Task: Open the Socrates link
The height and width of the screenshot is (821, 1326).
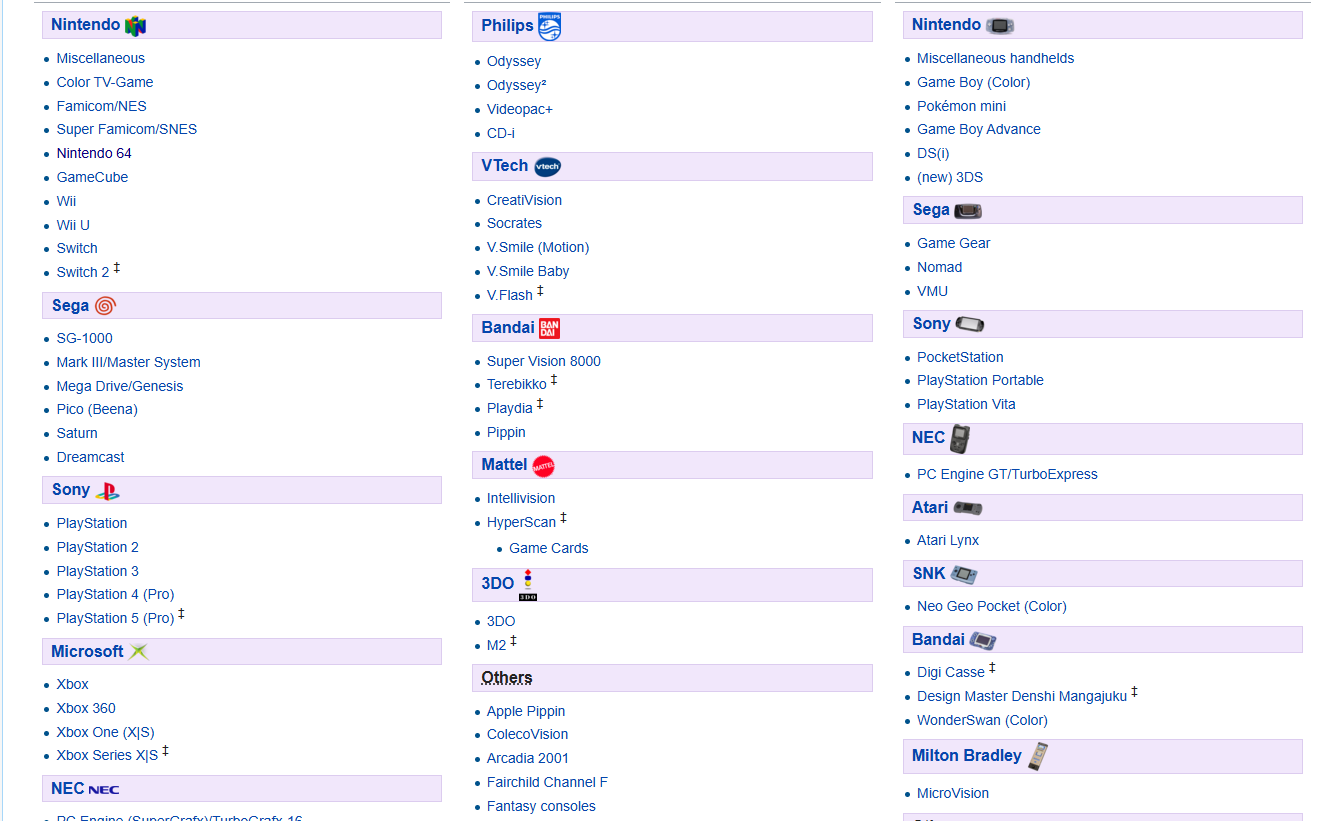Action: click(515, 223)
